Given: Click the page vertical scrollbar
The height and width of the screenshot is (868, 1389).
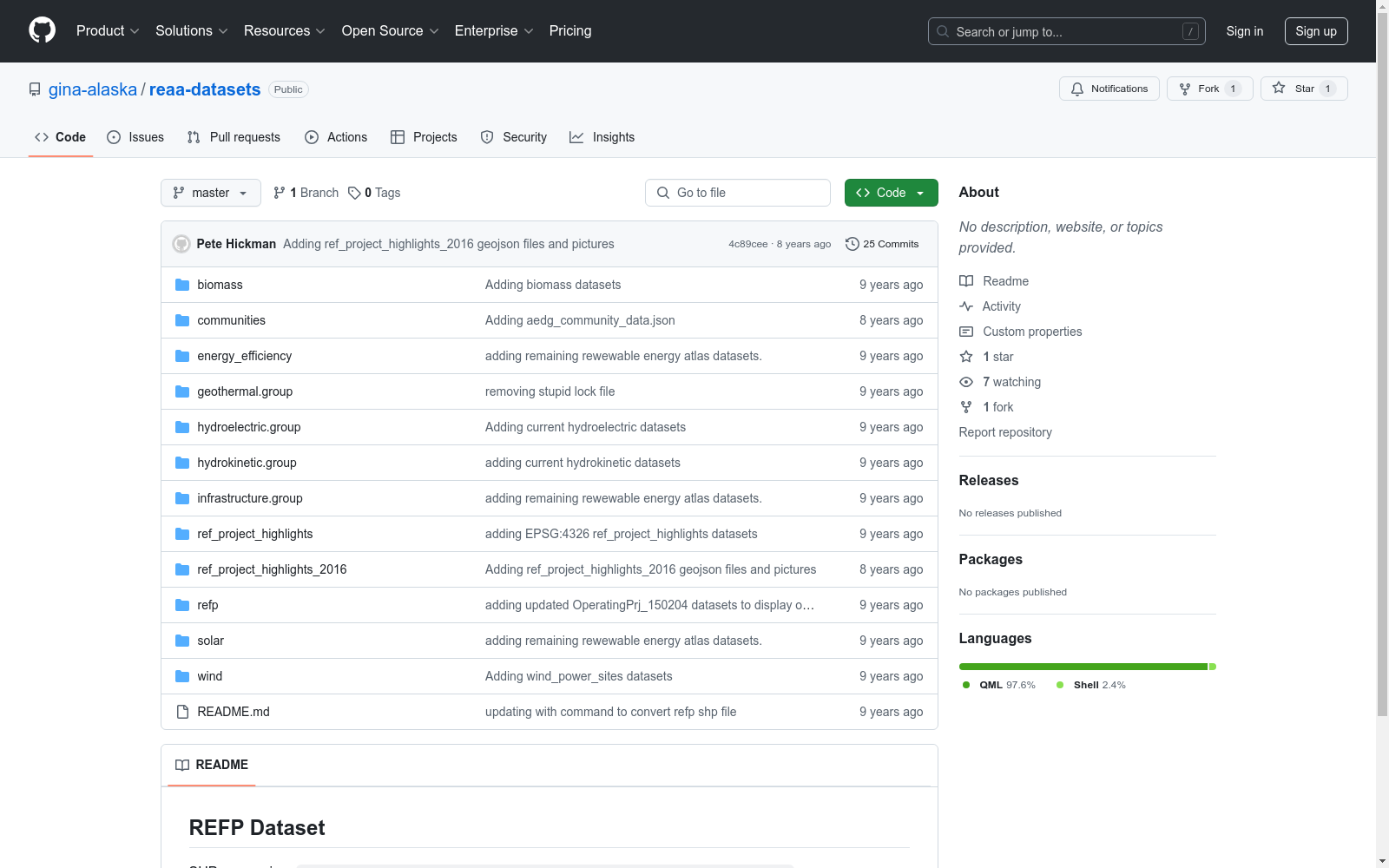Looking at the screenshot, I should [x=1382, y=365].
